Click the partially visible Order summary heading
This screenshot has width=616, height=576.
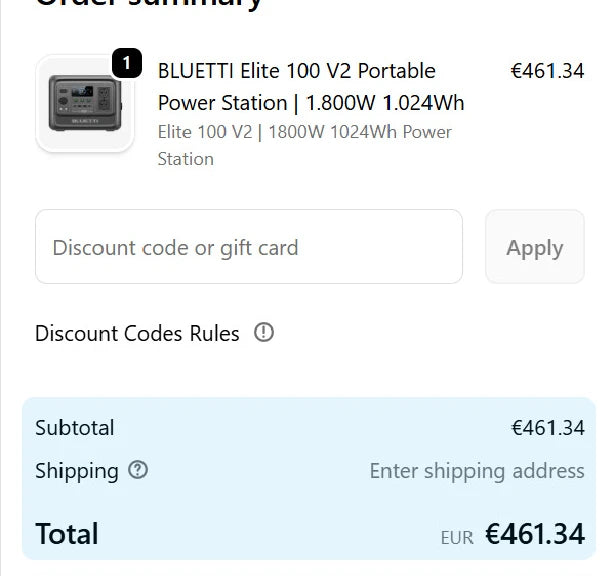(x=150, y=4)
